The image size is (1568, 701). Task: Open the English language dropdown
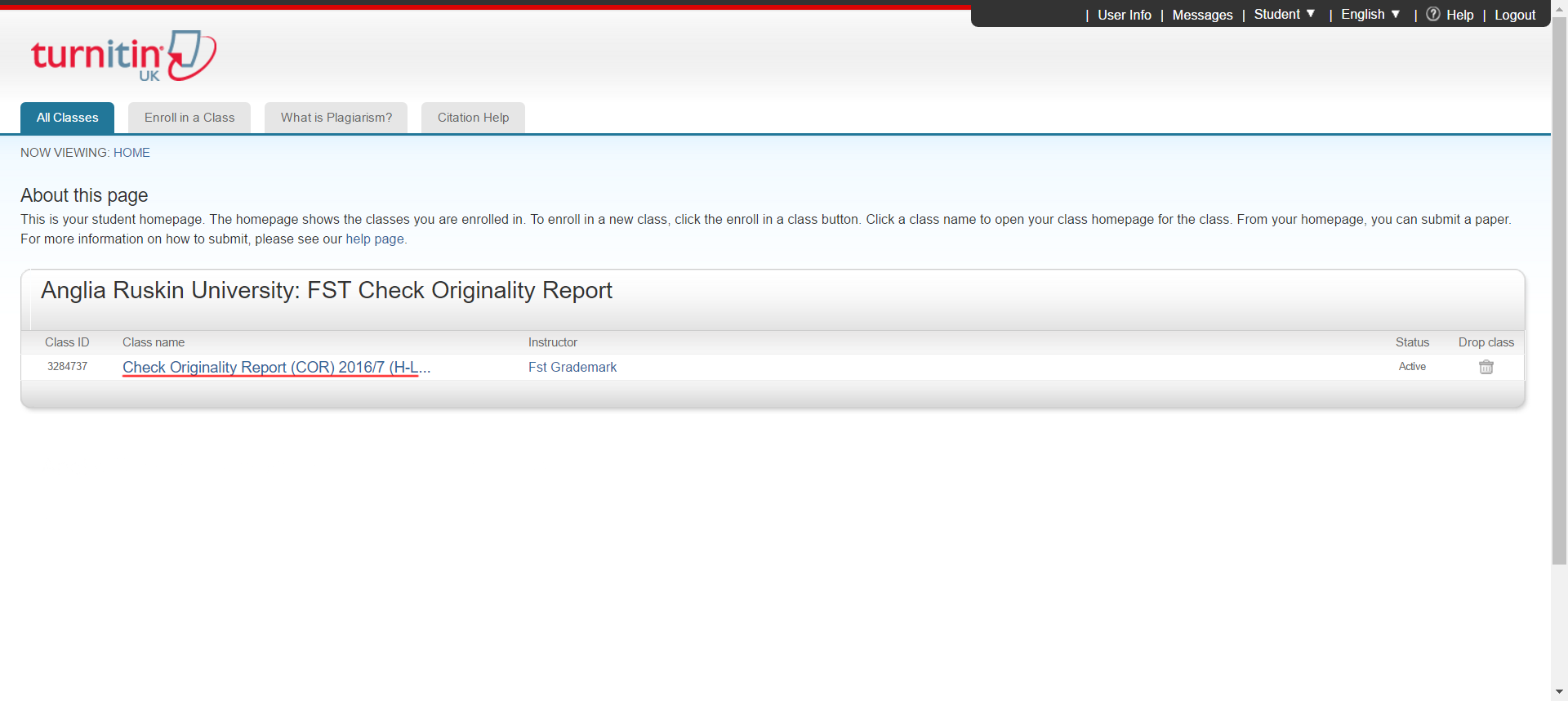[x=1370, y=15]
